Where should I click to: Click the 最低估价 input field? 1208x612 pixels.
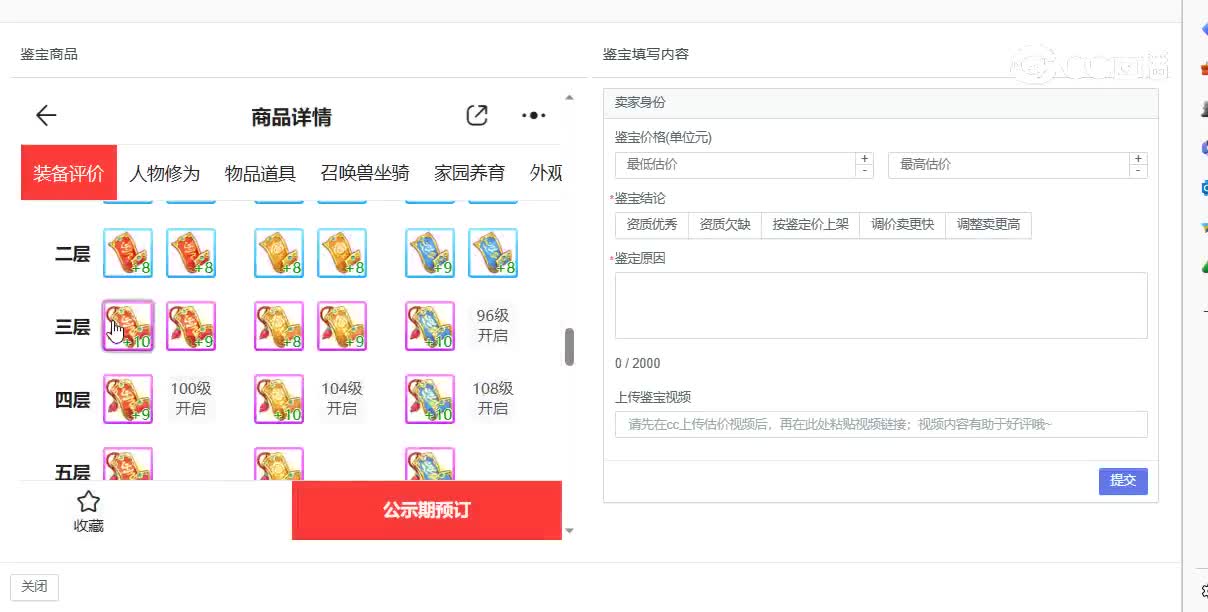736,165
